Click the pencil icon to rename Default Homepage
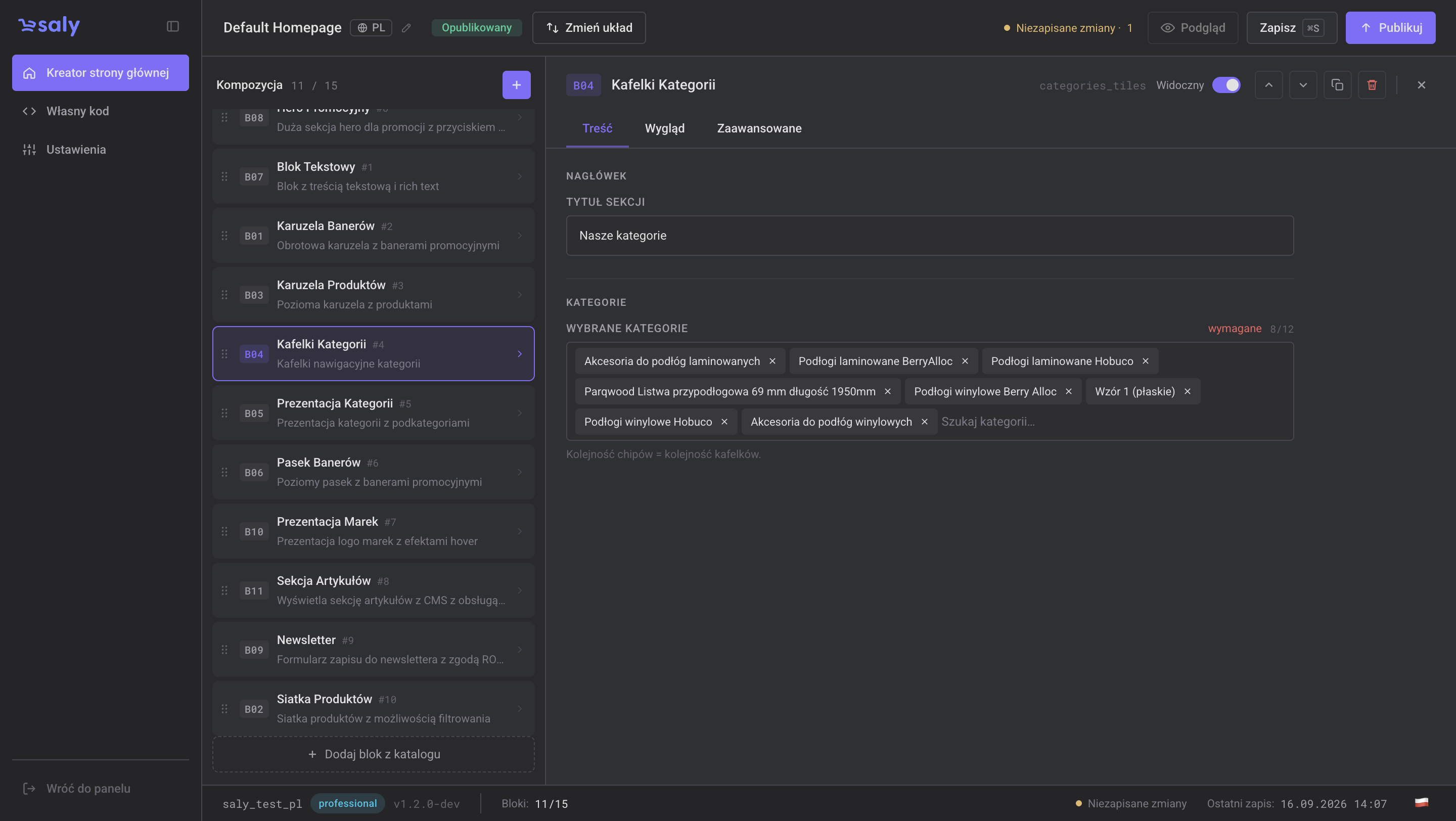Screen dimensions: 1456x821 pos(406,28)
